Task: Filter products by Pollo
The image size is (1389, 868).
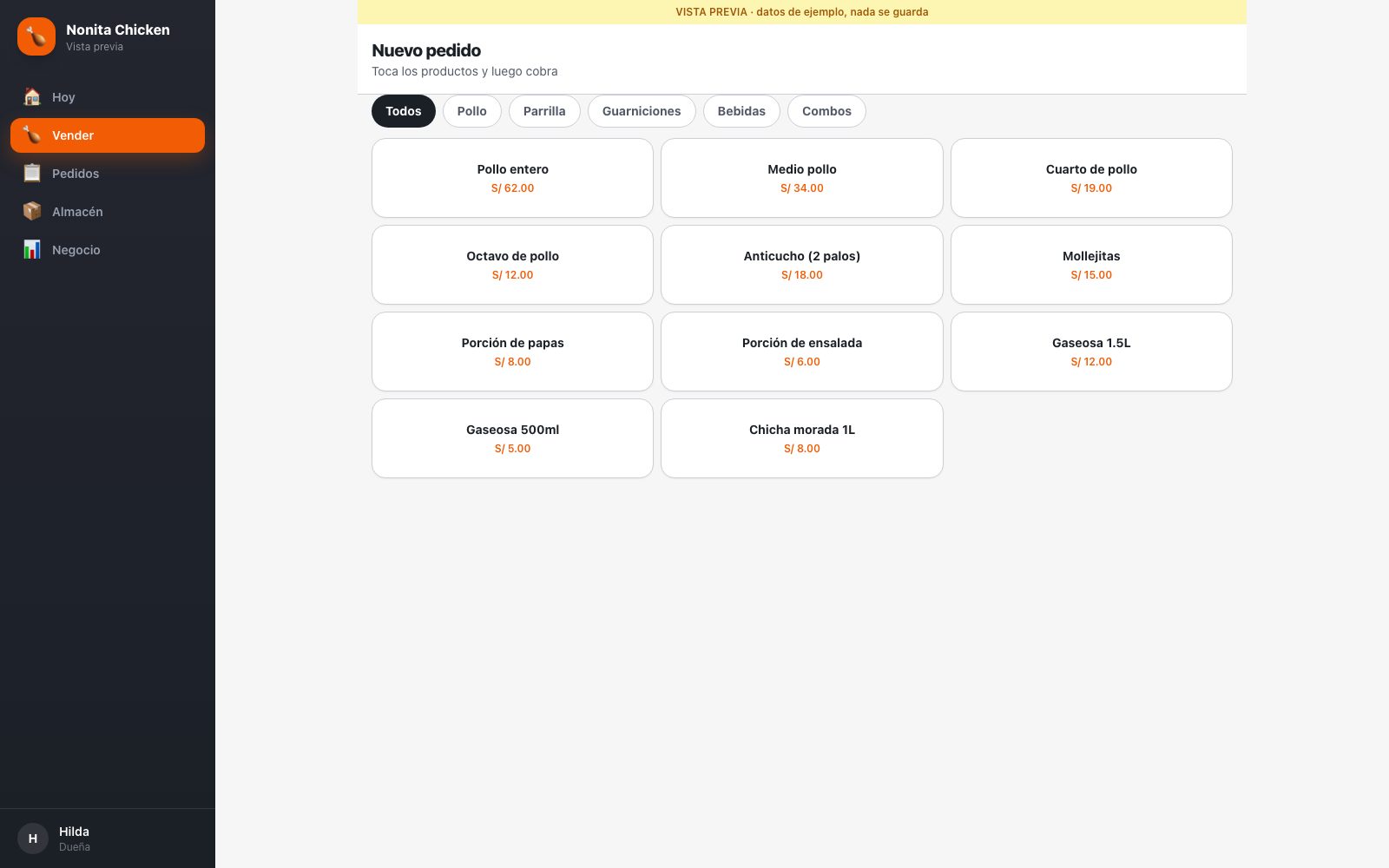Action: coord(472,111)
